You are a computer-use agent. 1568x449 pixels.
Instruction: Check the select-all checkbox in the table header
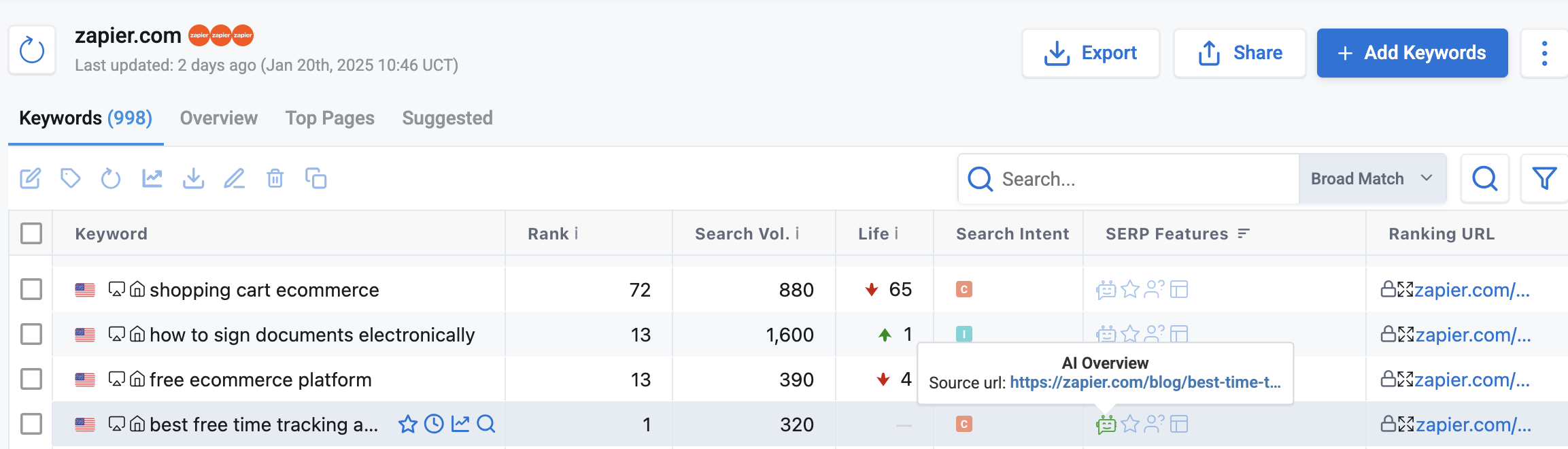coord(31,233)
